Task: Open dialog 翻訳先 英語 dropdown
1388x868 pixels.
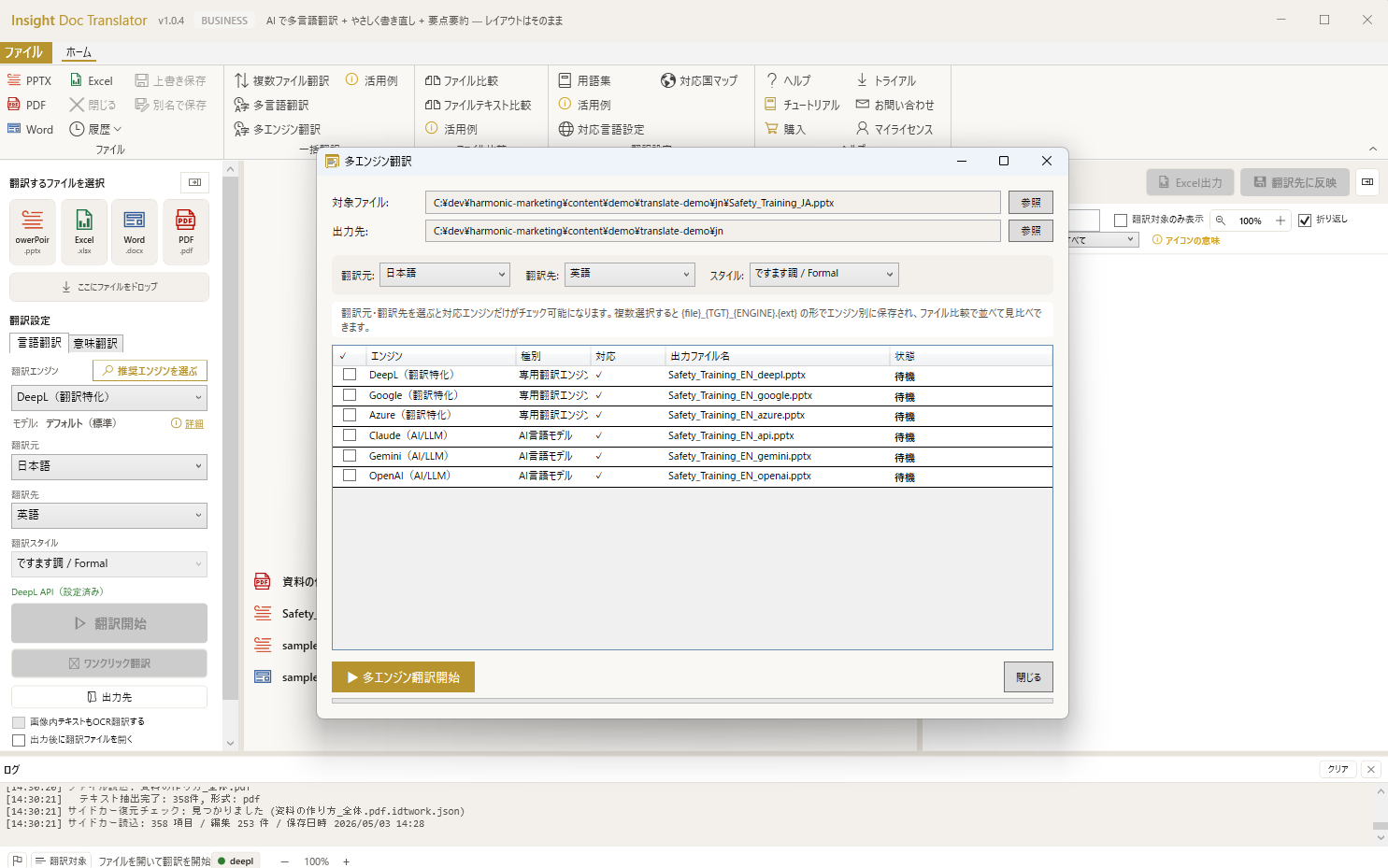Action: 630,274
